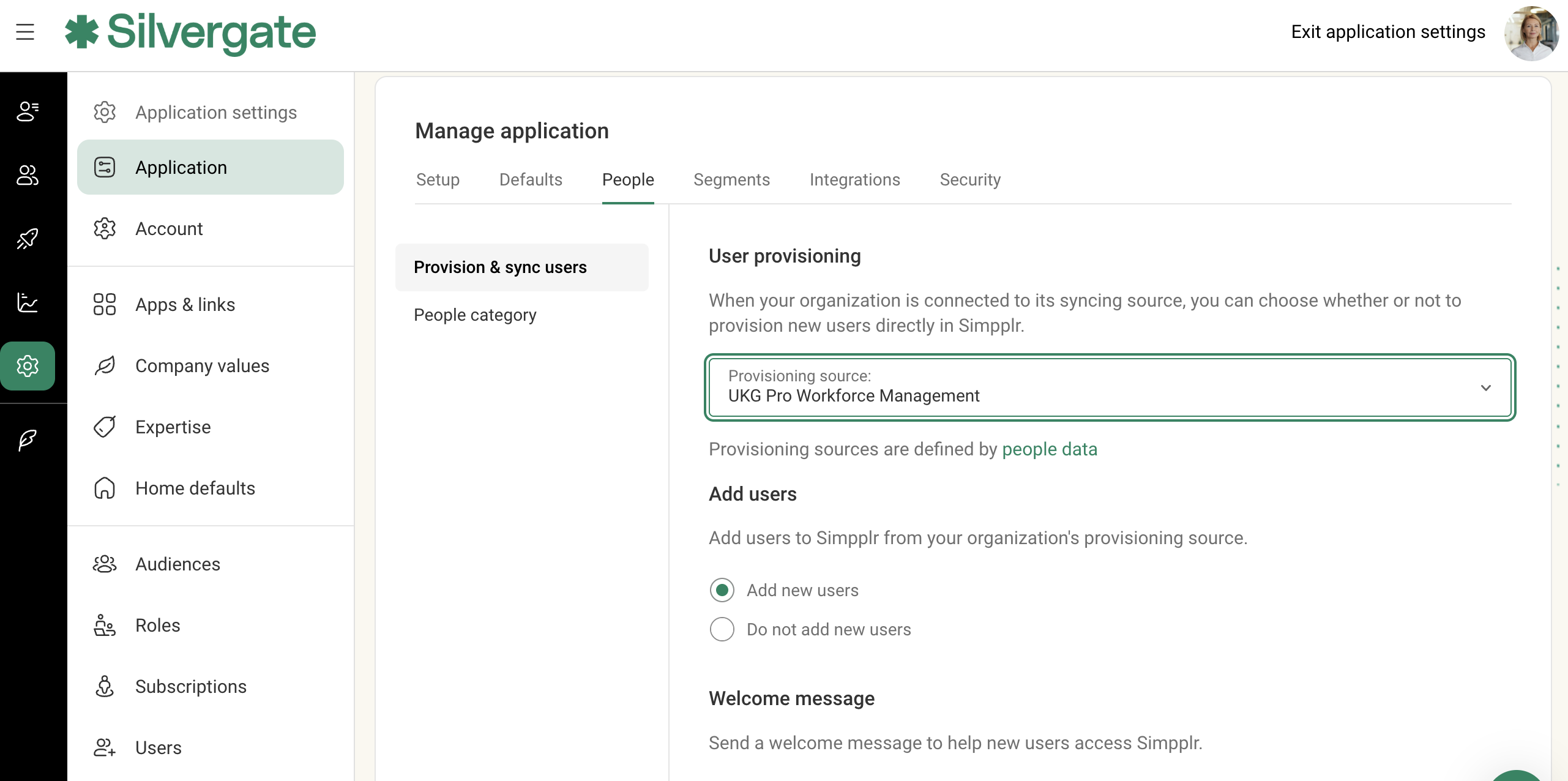The image size is (1568, 781).
Task: Click the people group icon in the dark sidebar
Action: [x=28, y=175]
